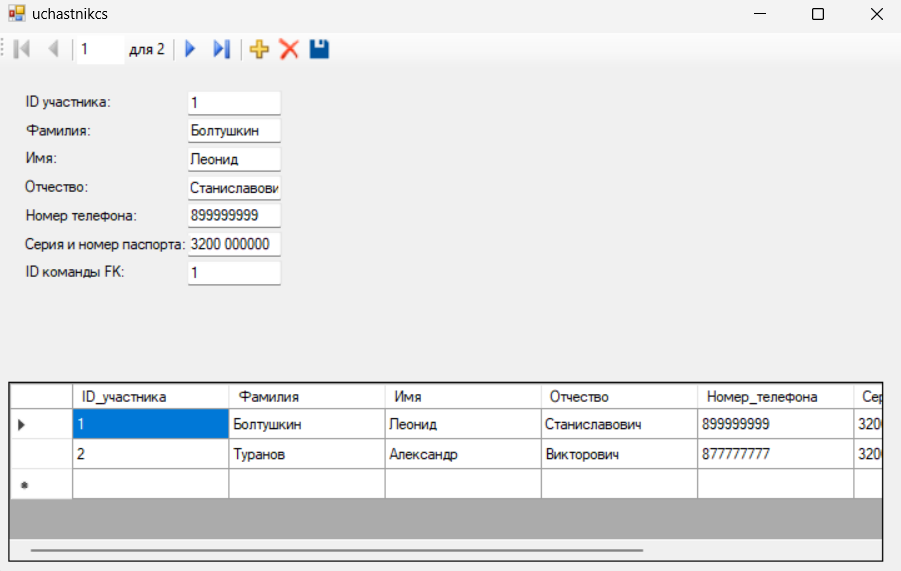The image size is (901, 571).
Task: Click the Леонид cell in the grid
Action: point(463,424)
